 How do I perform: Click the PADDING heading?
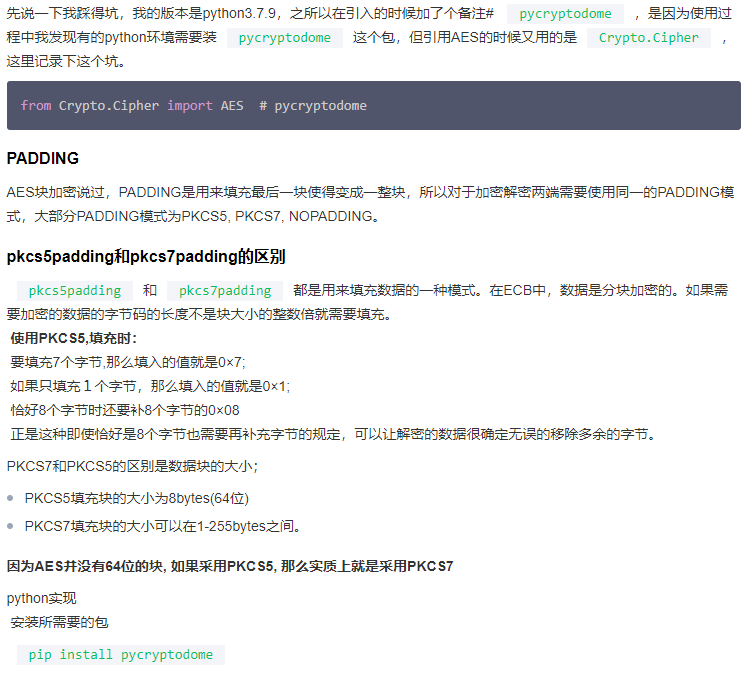pyautogui.click(x=43, y=158)
